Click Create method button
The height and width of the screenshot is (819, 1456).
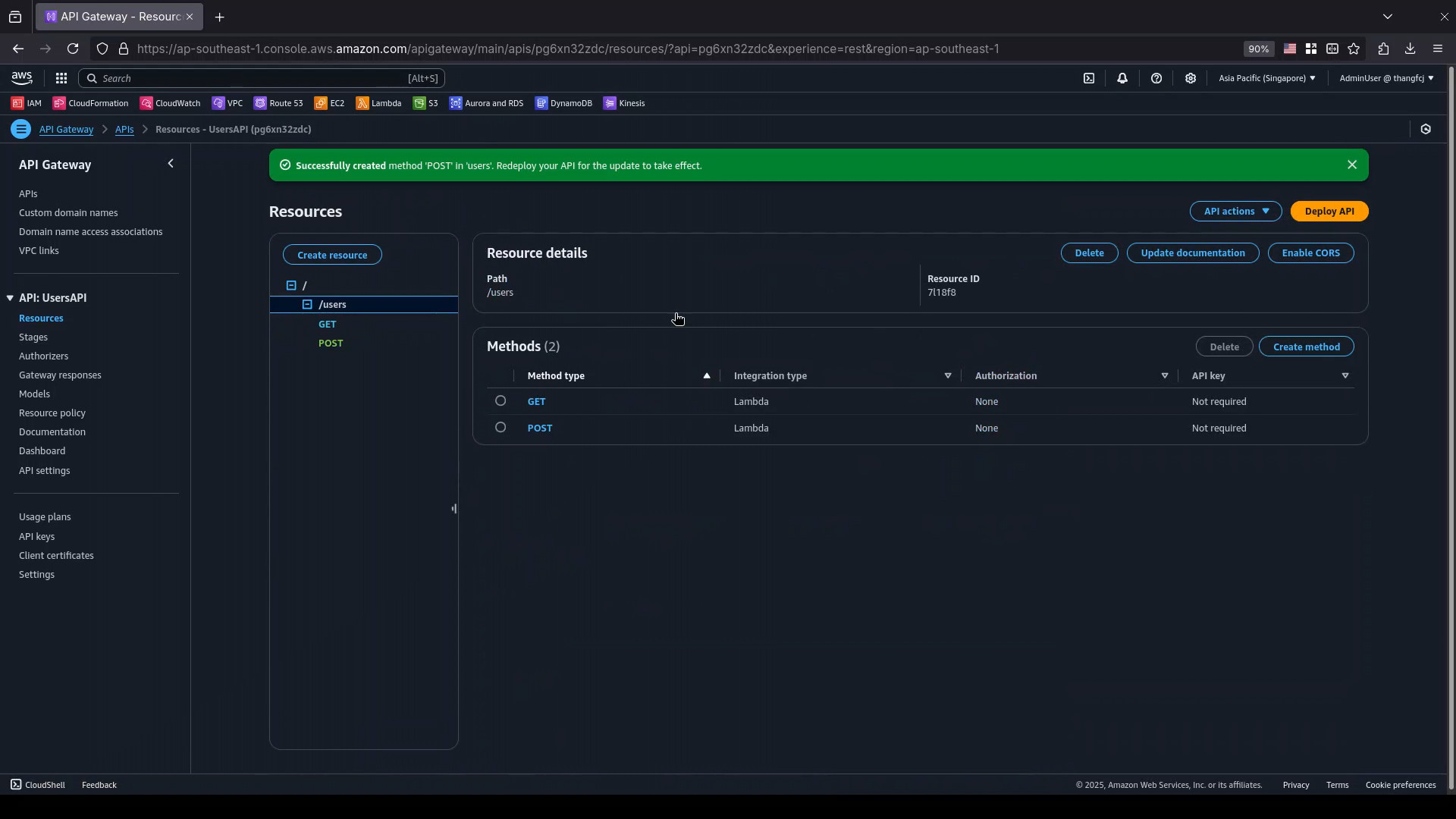(x=1307, y=347)
